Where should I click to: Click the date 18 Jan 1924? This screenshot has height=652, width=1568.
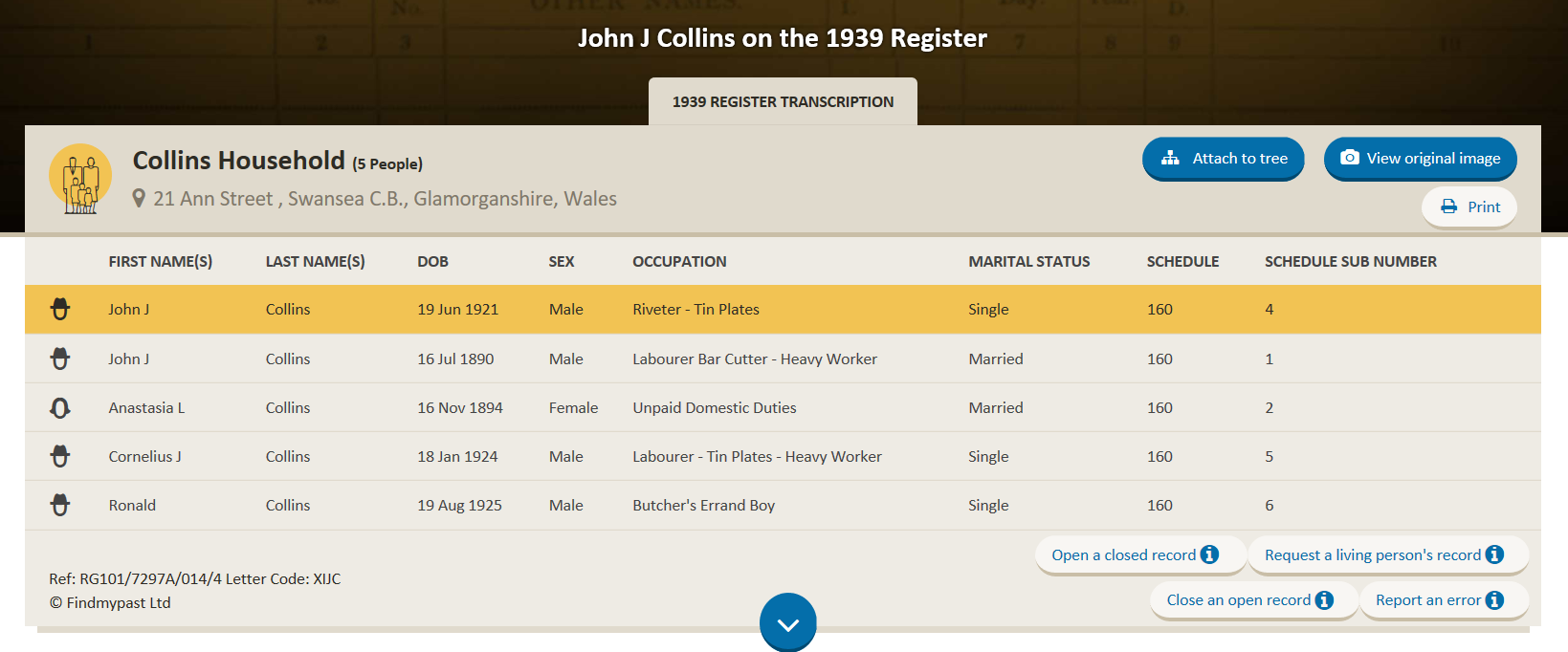[x=457, y=456]
